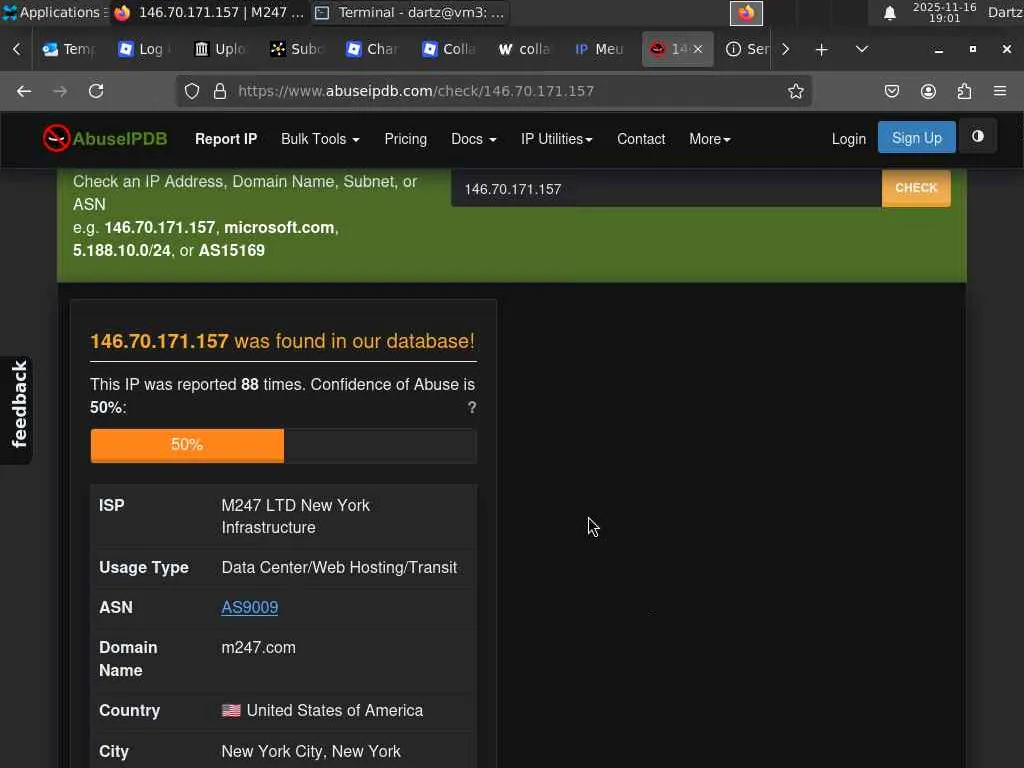
Task: Bookmark this page with star icon
Action: click(x=795, y=91)
